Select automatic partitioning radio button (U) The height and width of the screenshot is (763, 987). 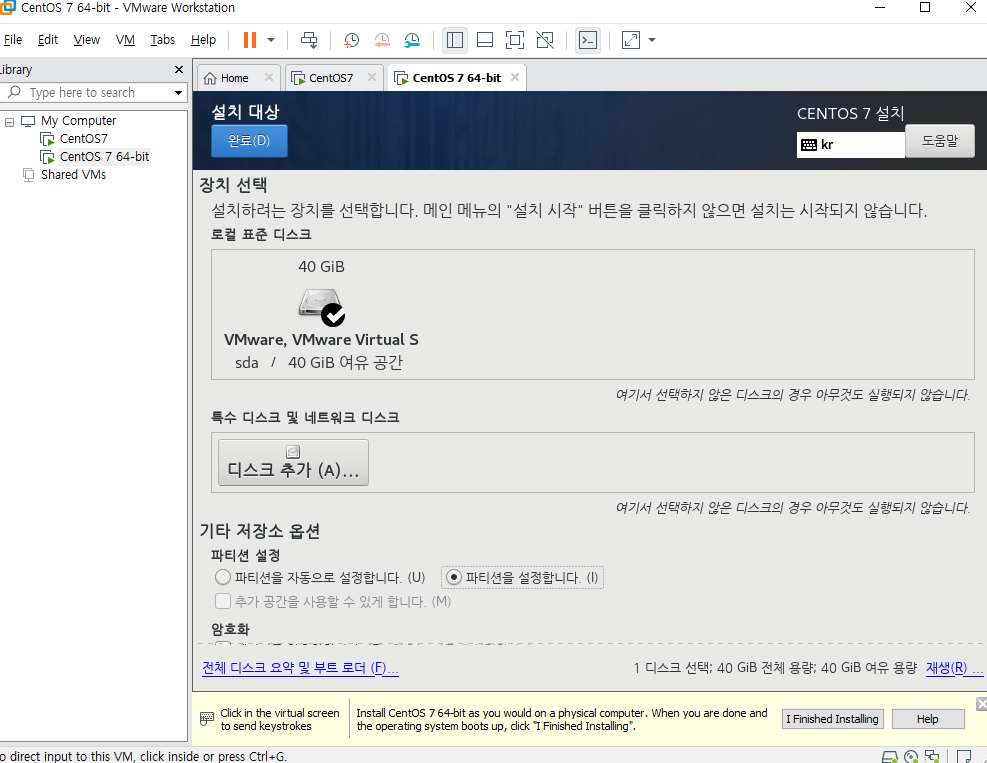pyautogui.click(x=223, y=577)
